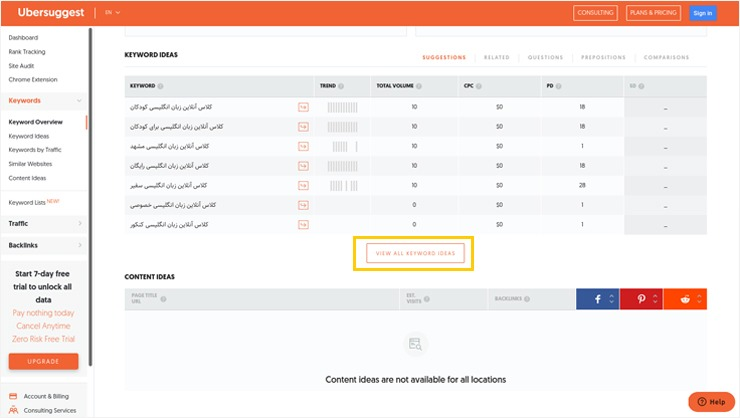Open the link icon for the مشهد keyword
Viewport: 740px width, 418px height.
coord(303,146)
